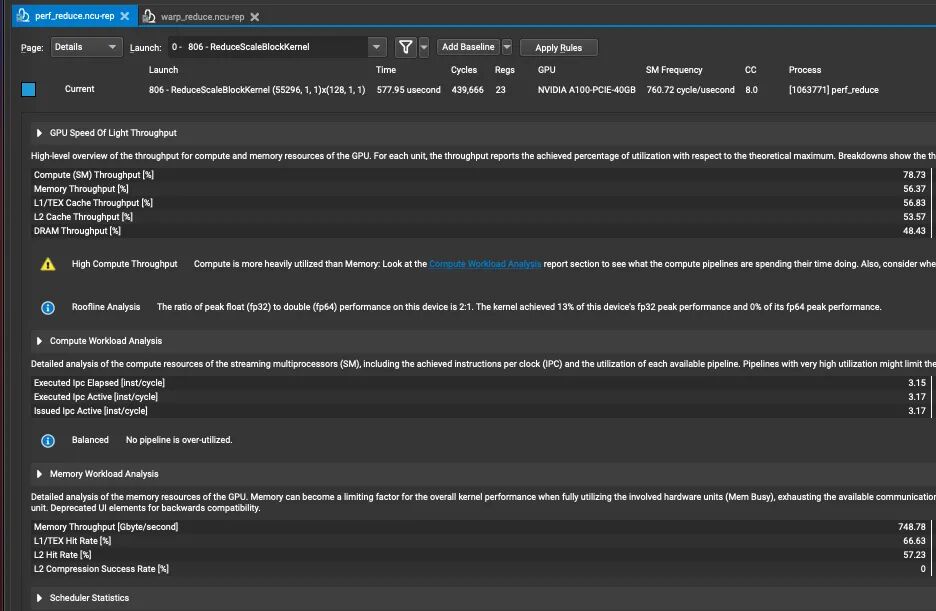Image resolution: width=936 pixels, height=611 pixels.
Task: Select the Executed Ipc Elapsed row
Action: pyautogui.click(x=481, y=382)
